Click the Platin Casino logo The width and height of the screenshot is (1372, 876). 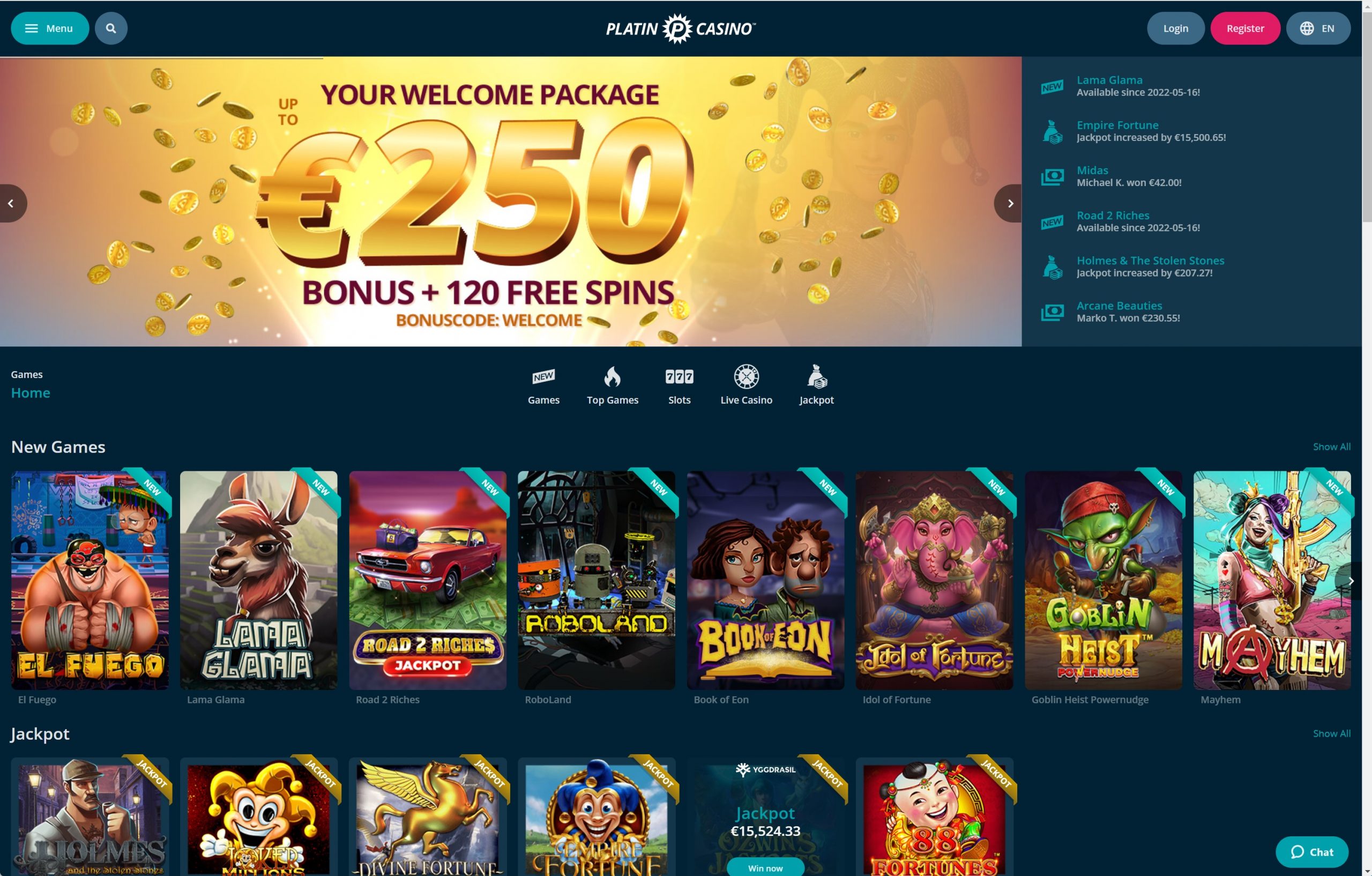click(681, 28)
